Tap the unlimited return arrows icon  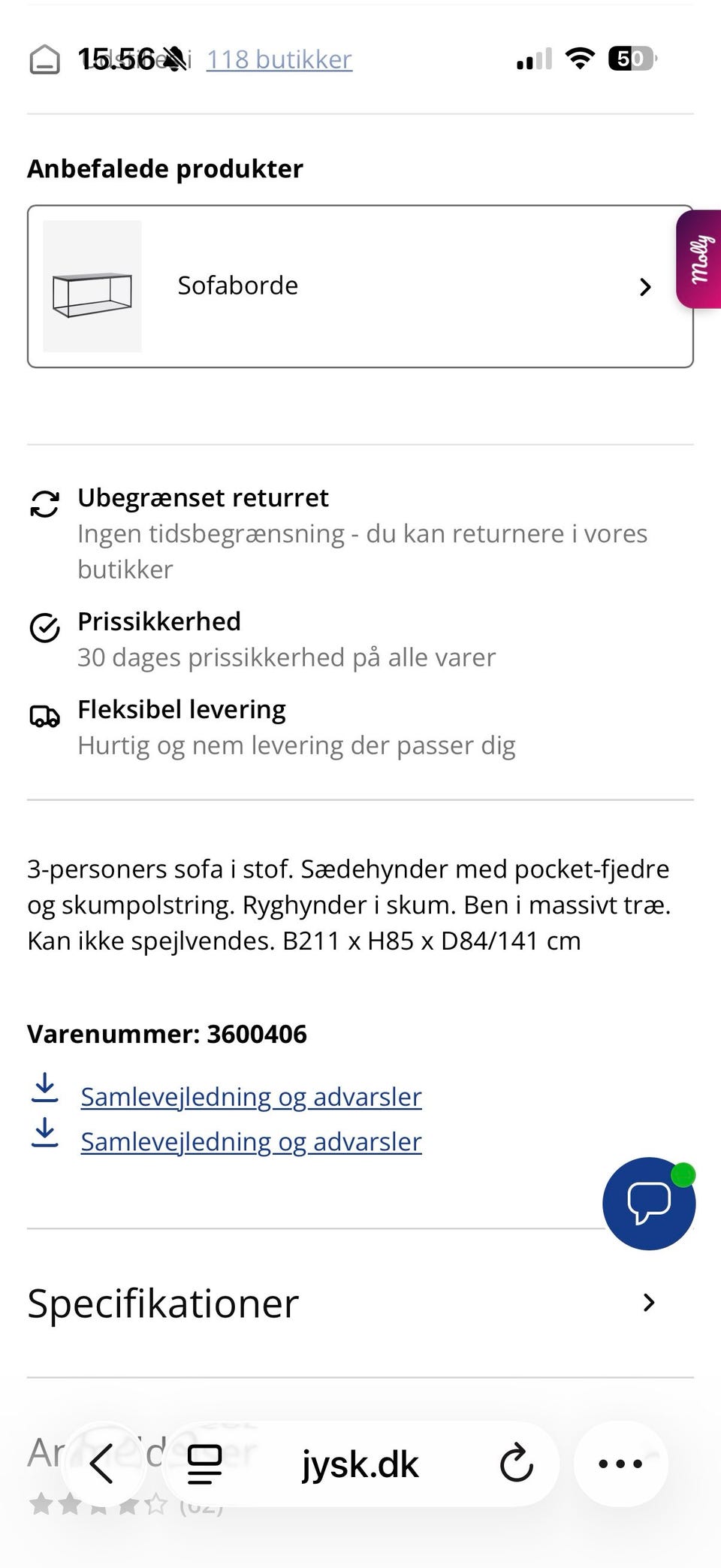pos(44,504)
